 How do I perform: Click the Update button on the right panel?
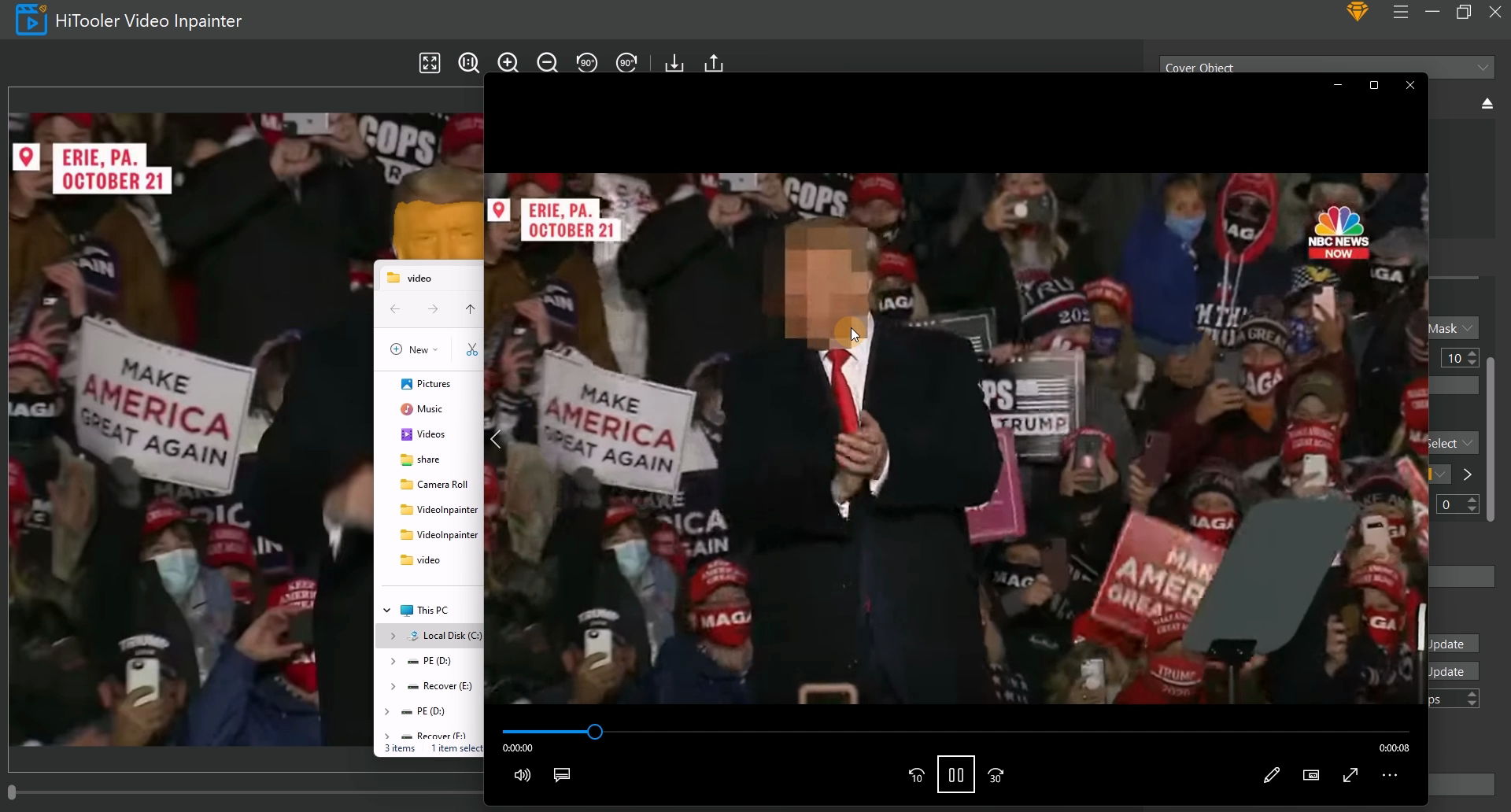(x=1448, y=644)
